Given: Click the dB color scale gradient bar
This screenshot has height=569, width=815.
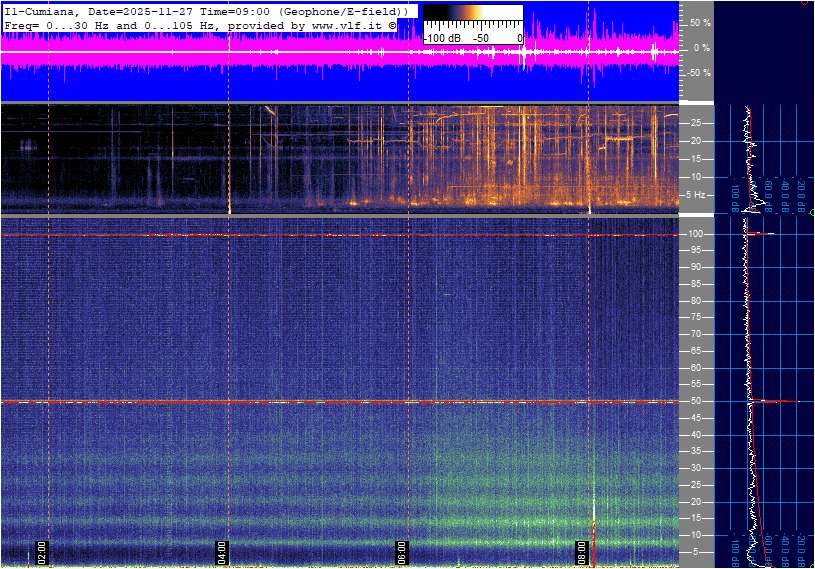Looking at the screenshot, I should (x=472, y=17).
